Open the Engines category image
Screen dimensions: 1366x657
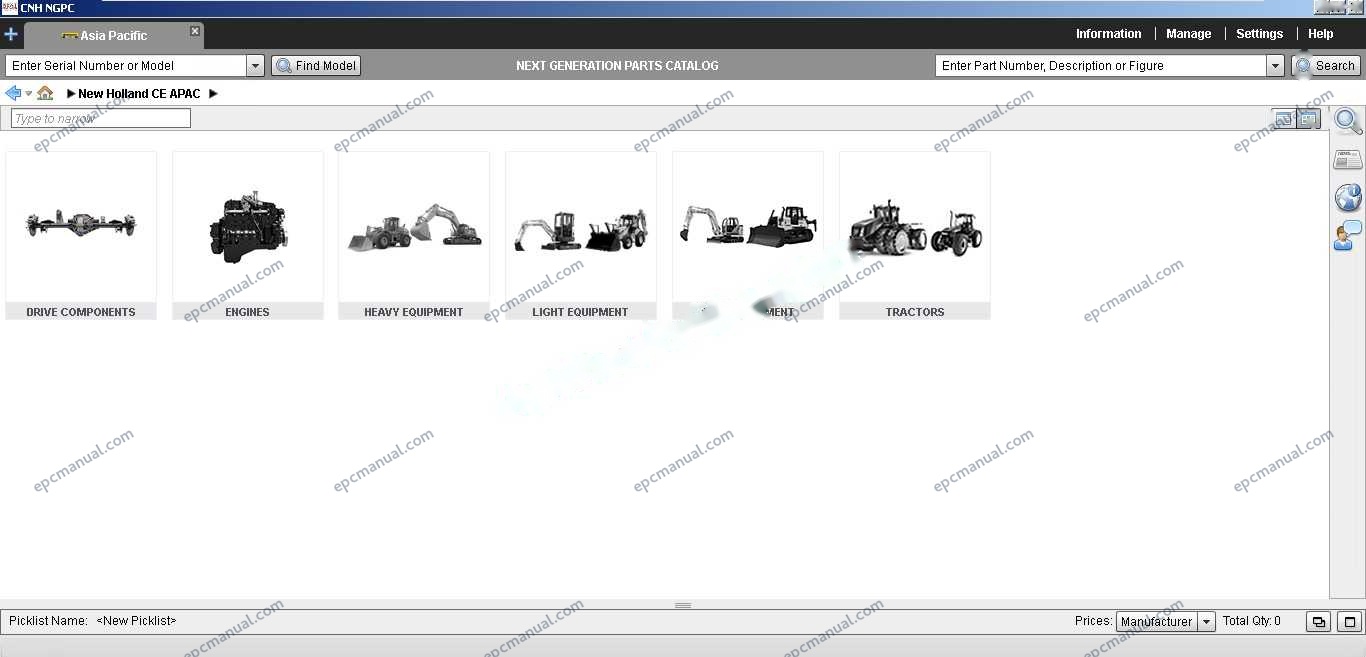click(248, 227)
